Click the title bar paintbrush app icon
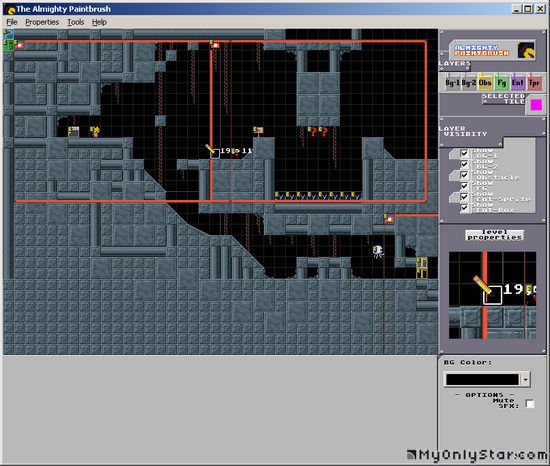 coord(11,9)
